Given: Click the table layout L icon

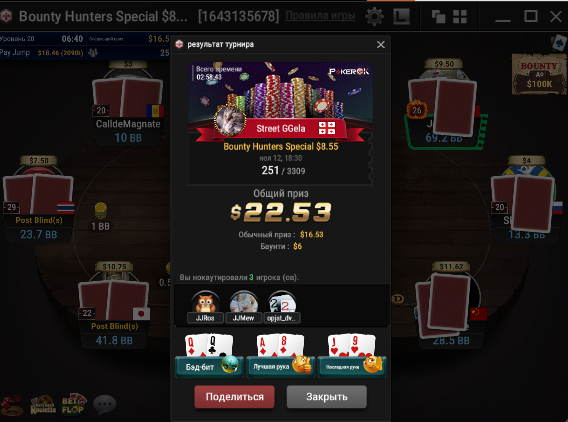Looking at the screenshot, I should 401,17.
